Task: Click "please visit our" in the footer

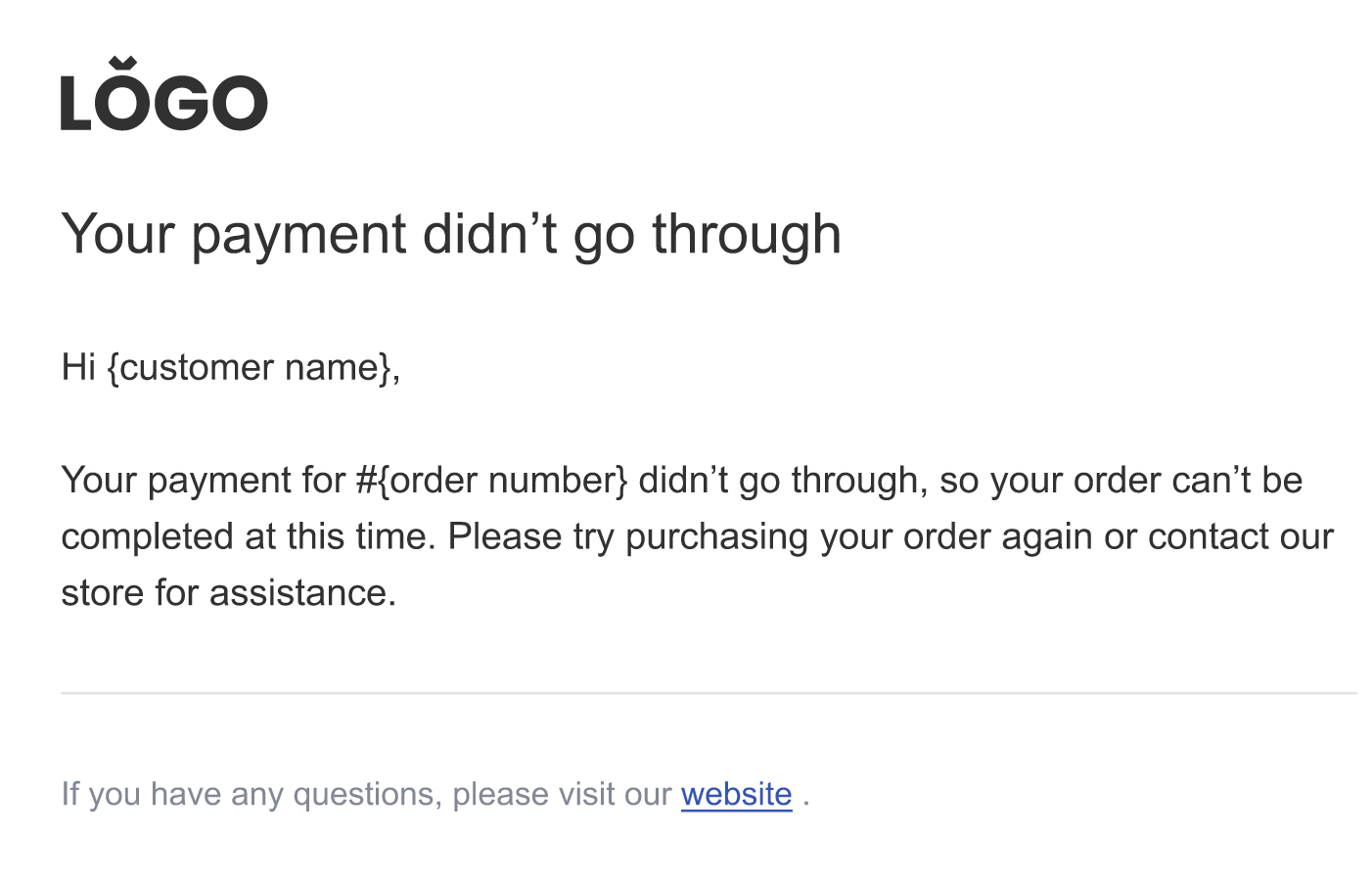Action: coord(562,794)
